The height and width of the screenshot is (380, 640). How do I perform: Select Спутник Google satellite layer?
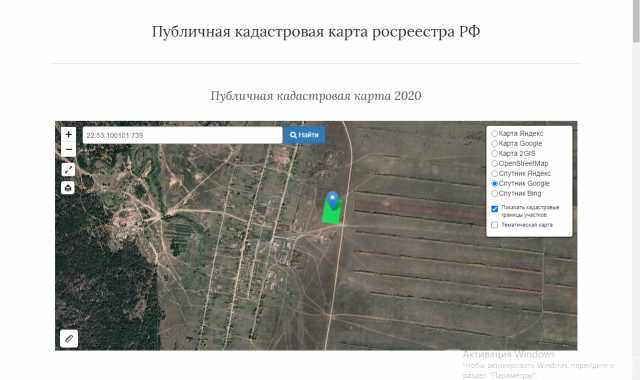coord(494,184)
